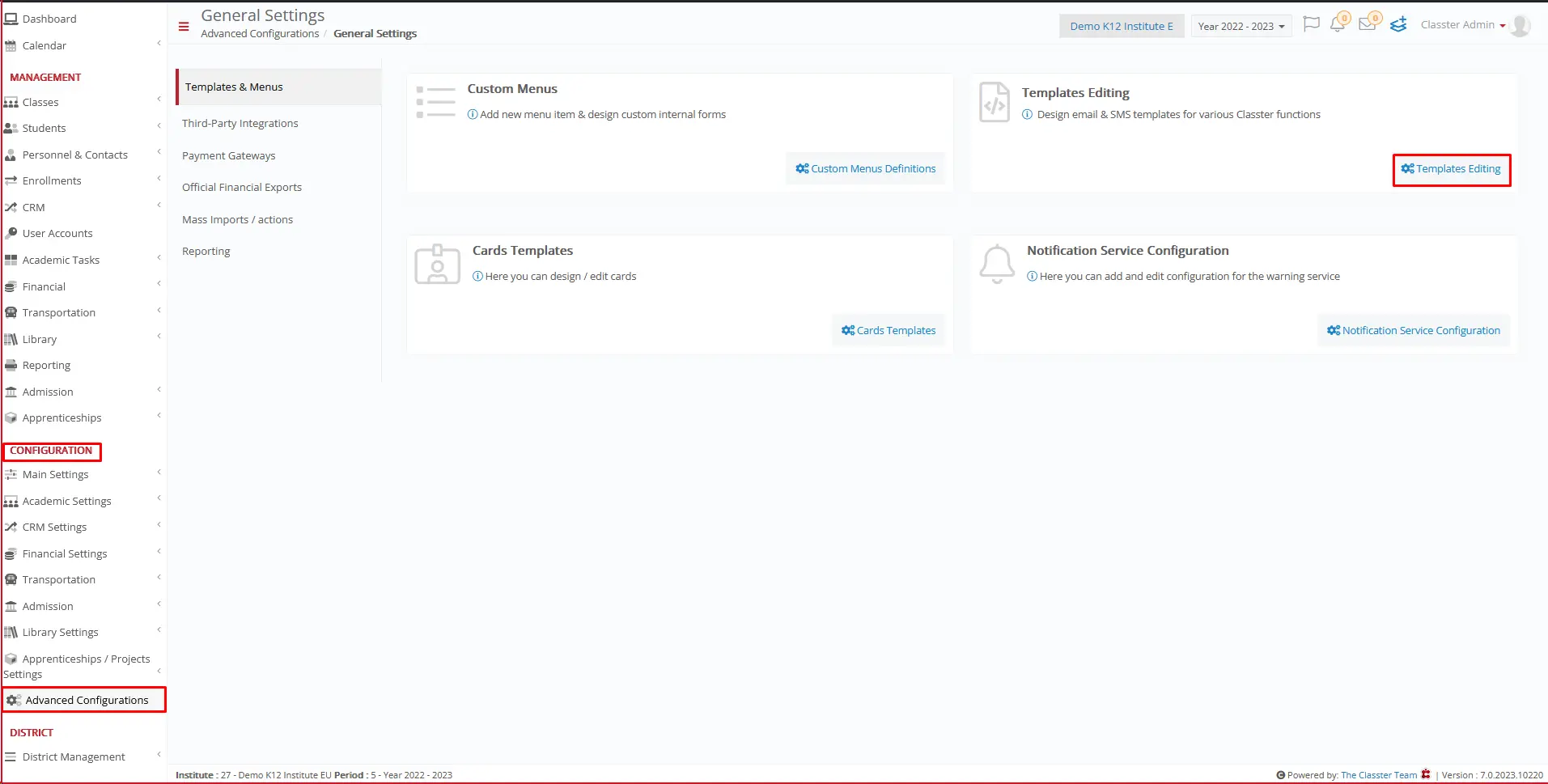Click the Templates Editing code-file icon
The image size is (1548, 784).
(x=995, y=102)
